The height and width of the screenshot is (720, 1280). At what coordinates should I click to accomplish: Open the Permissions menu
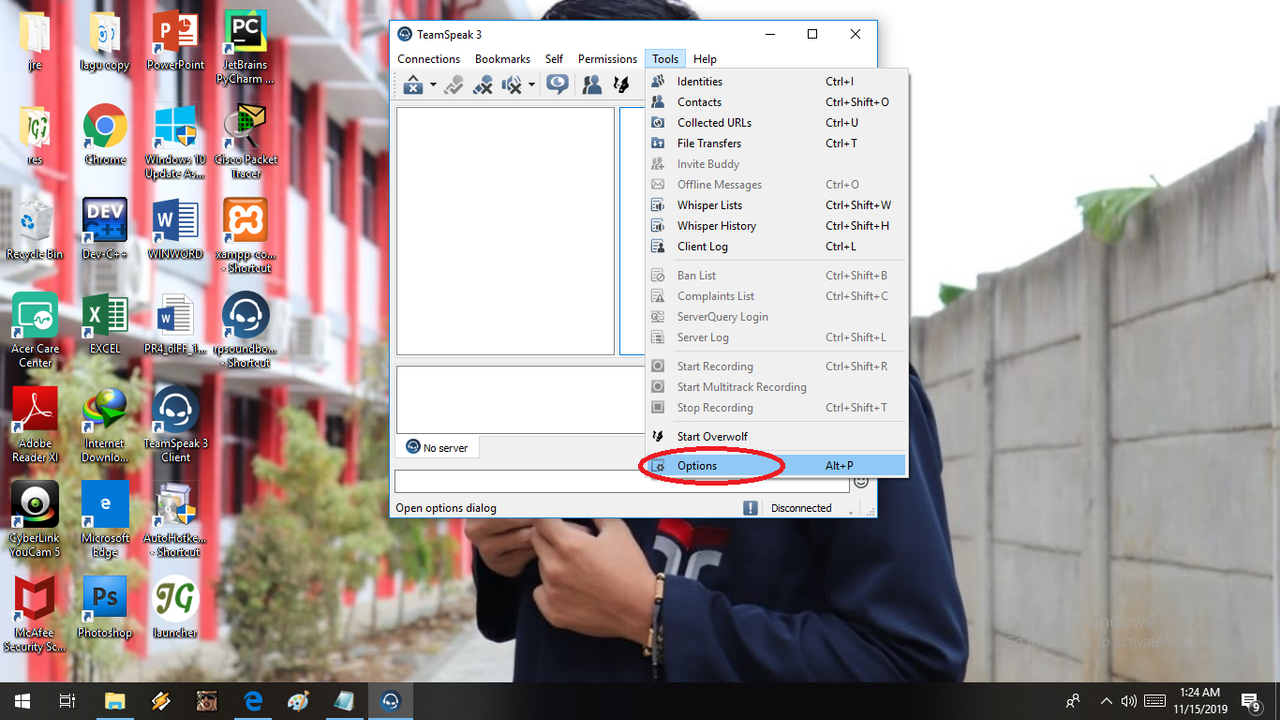607,59
